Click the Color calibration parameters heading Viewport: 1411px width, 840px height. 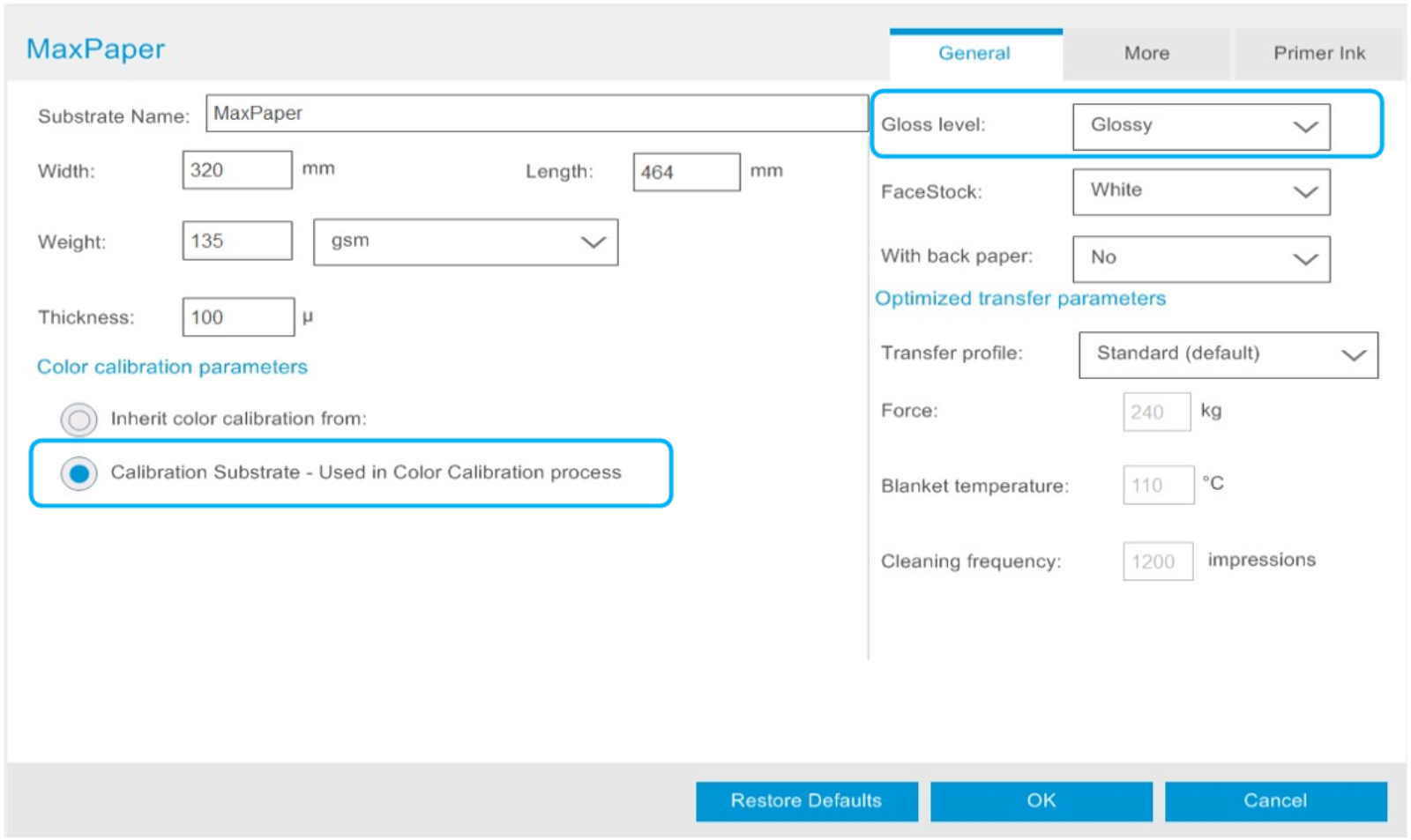tap(172, 367)
